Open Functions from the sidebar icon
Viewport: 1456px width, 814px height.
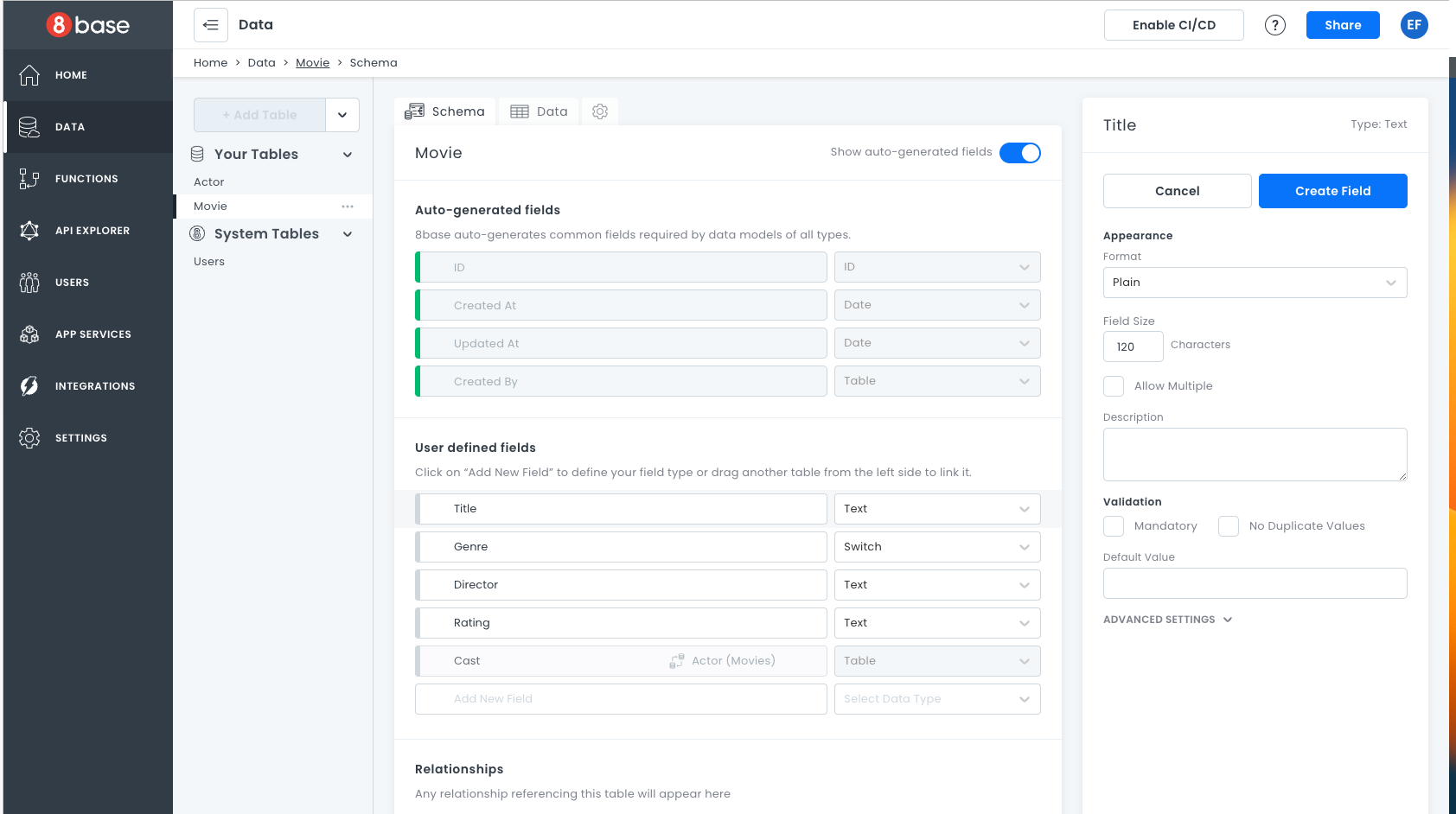click(x=29, y=179)
